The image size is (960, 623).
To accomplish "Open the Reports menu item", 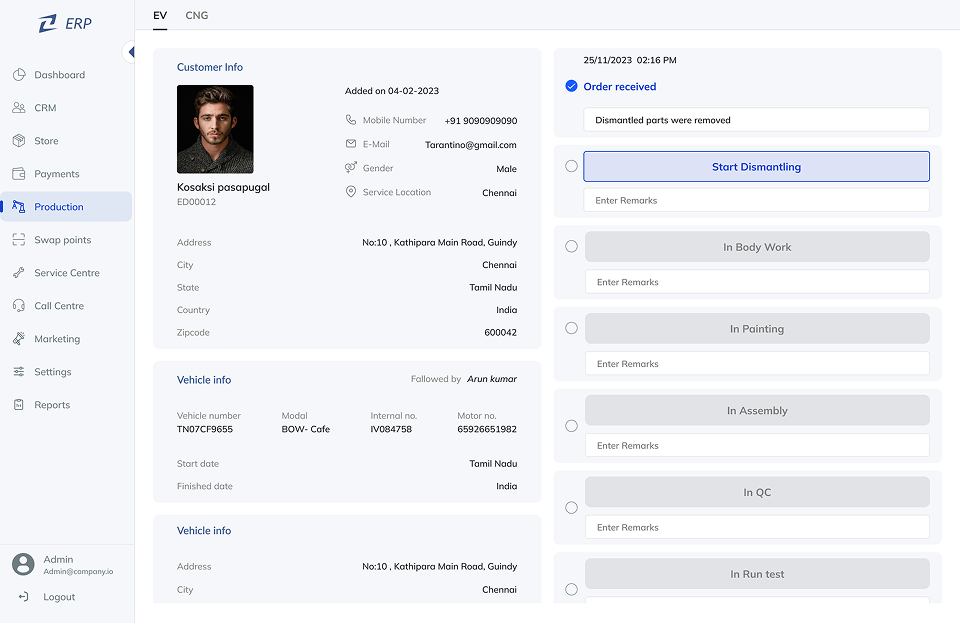I will tap(52, 405).
